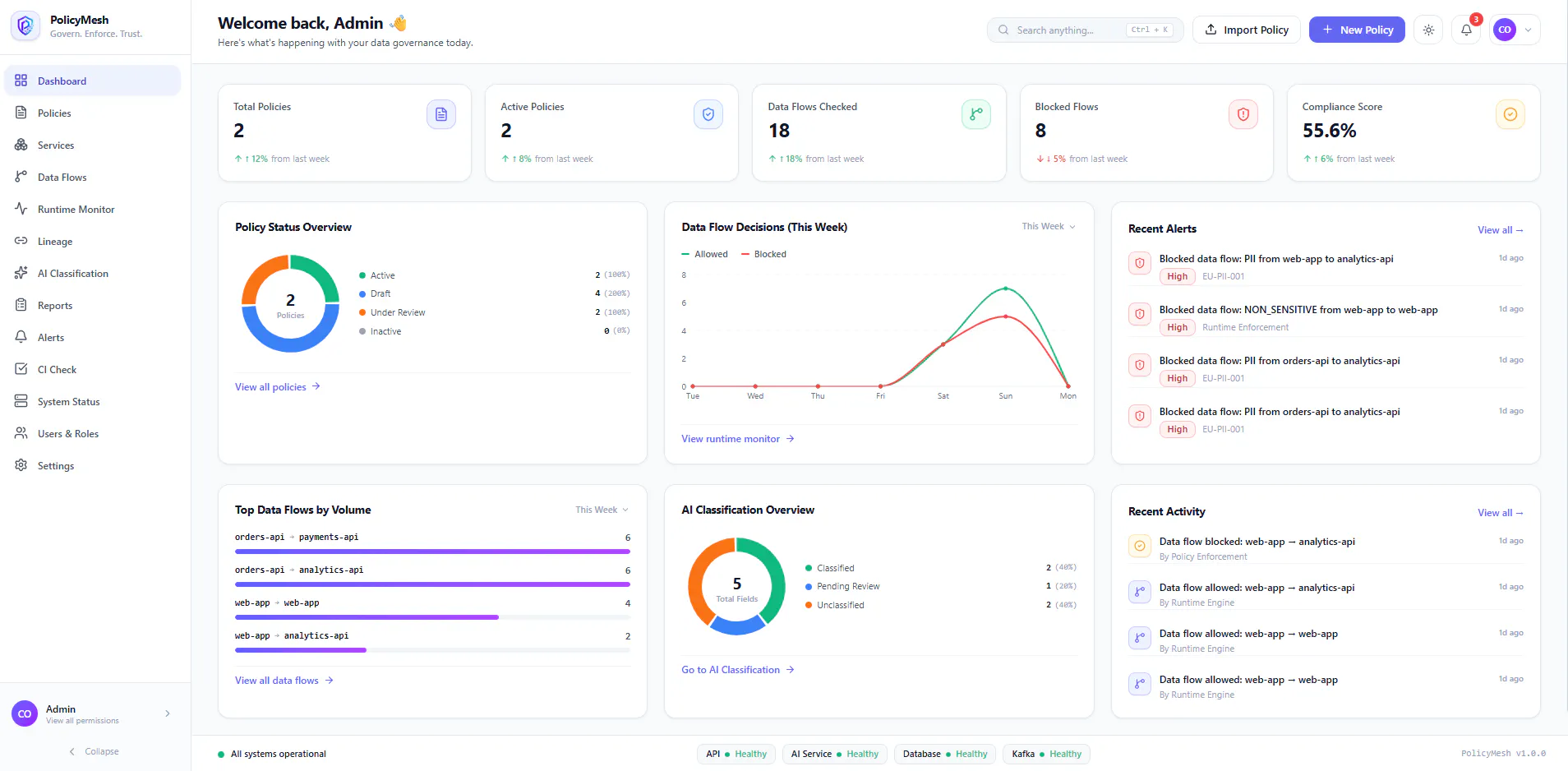Click the CO user avatar in header

(x=1505, y=30)
